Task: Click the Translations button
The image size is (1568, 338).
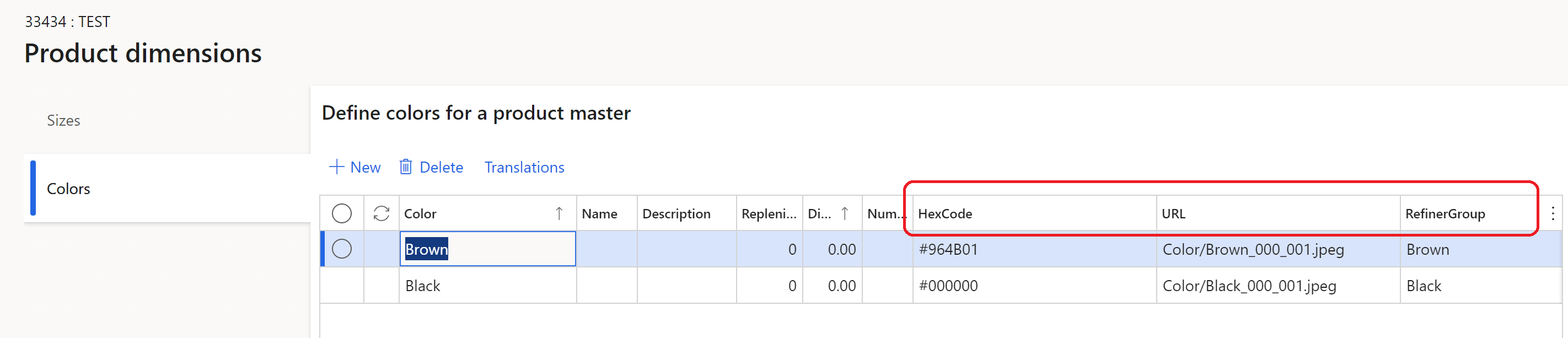Action: pyautogui.click(x=524, y=167)
